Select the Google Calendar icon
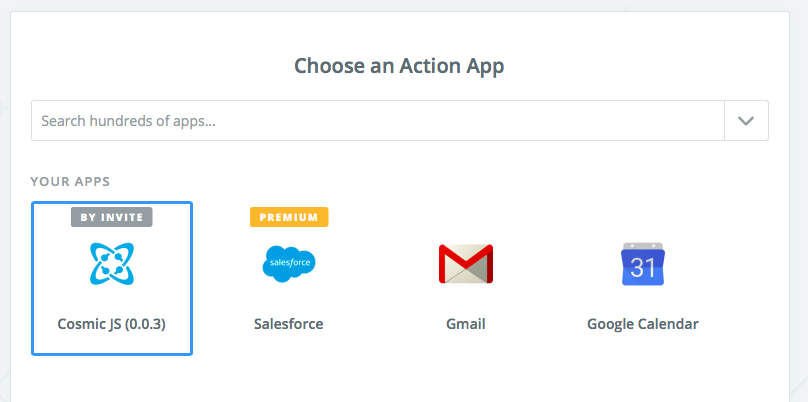Image resolution: width=808 pixels, height=402 pixels. 643,264
